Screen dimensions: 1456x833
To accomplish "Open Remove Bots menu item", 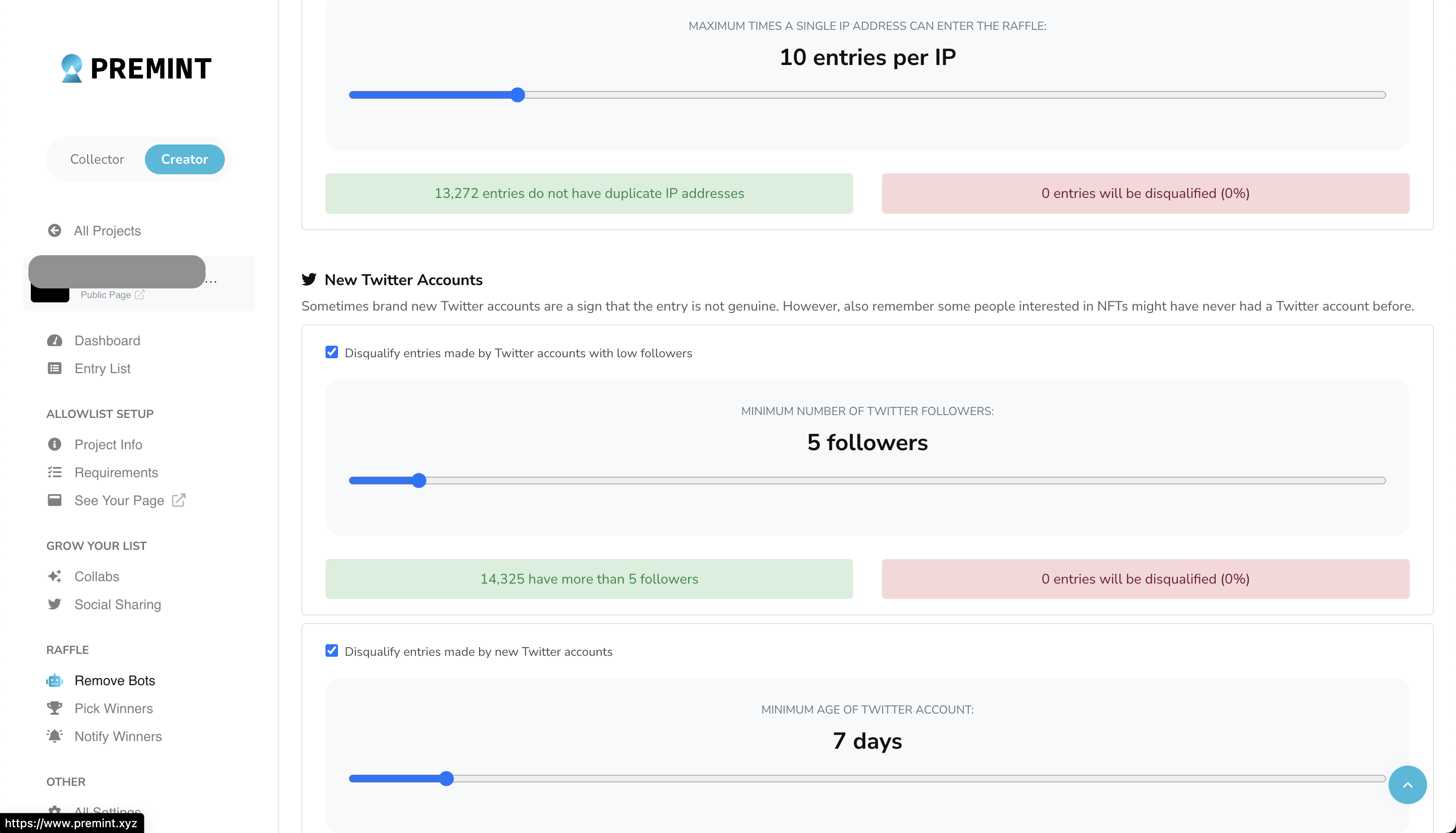I will click(x=115, y=680).
